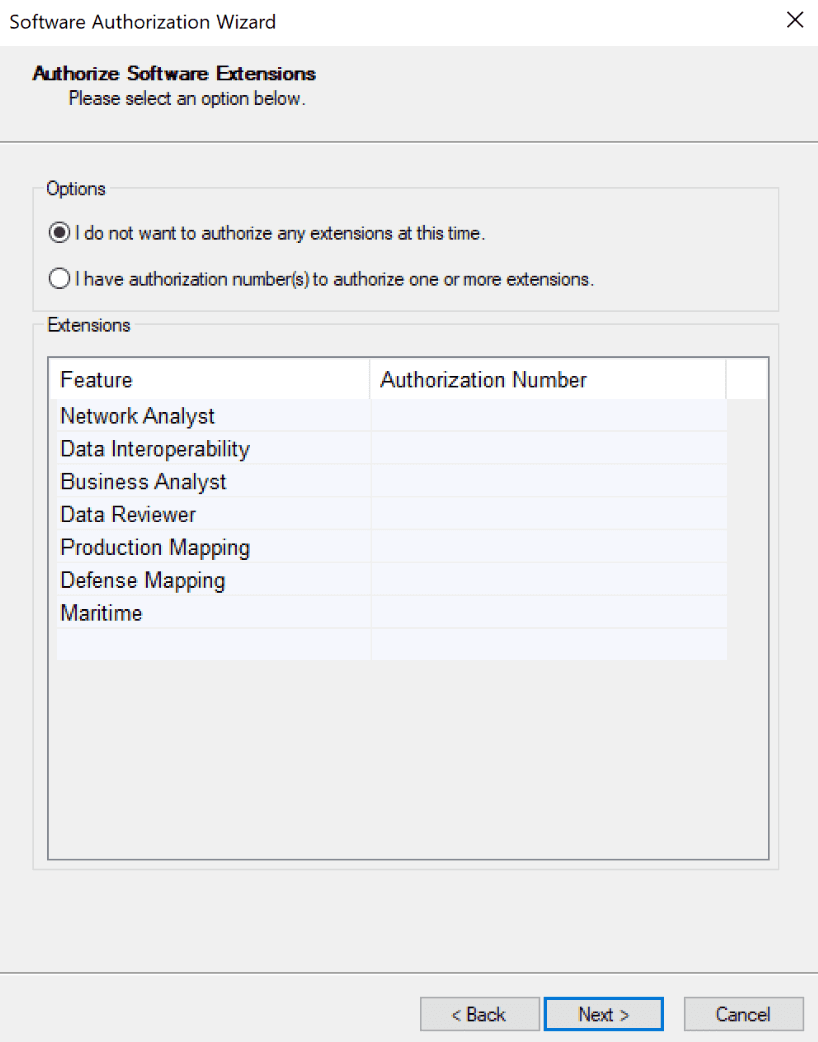Enable authorizing extensions with authorization numbers

59,278
